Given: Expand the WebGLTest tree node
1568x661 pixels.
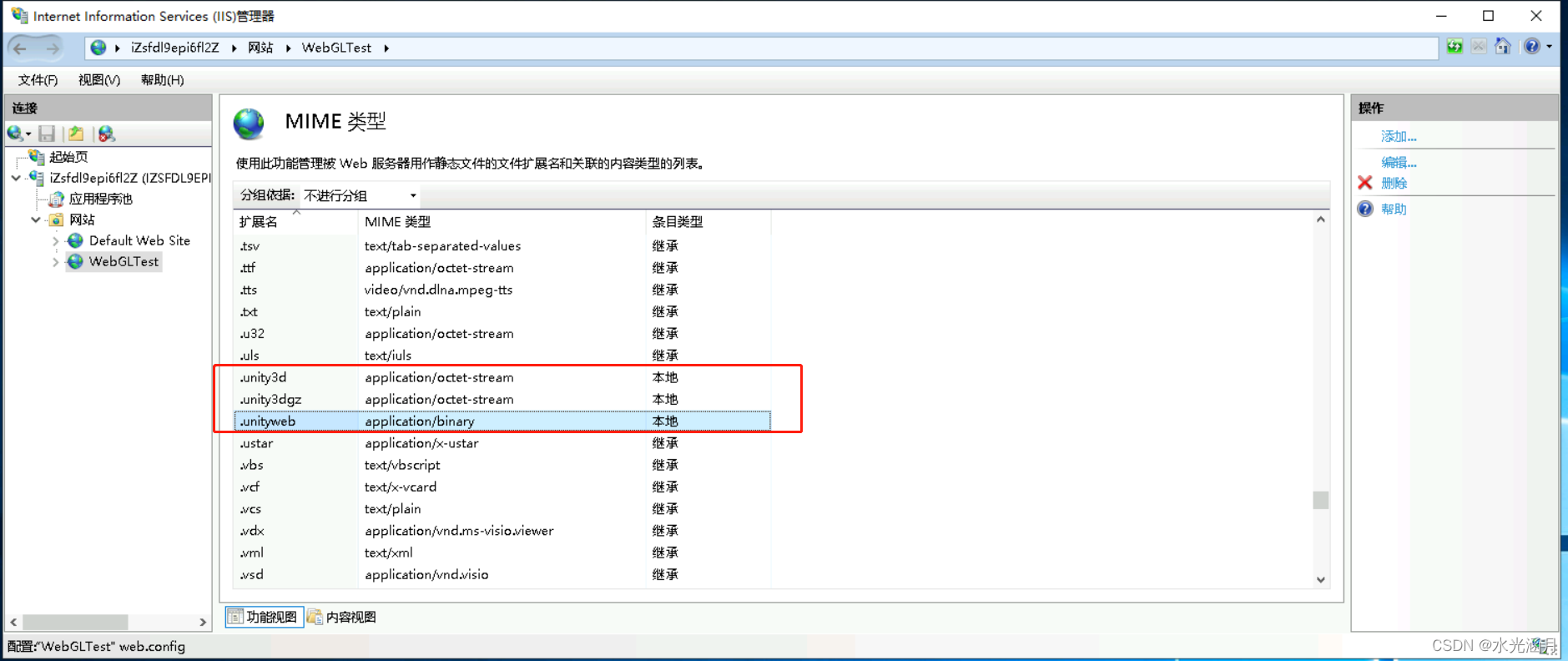Looking at the screenshot, I should [56, 262].
